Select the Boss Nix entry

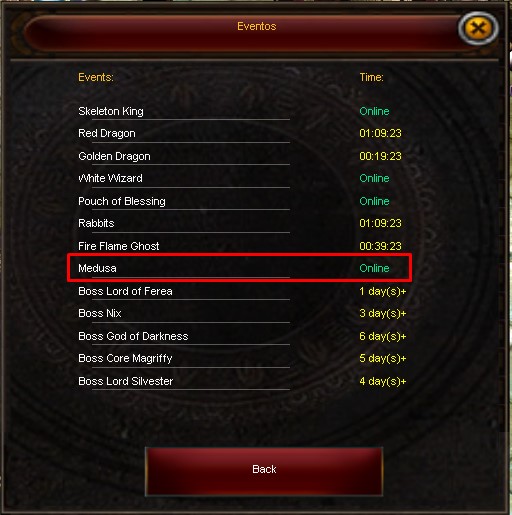100,313
